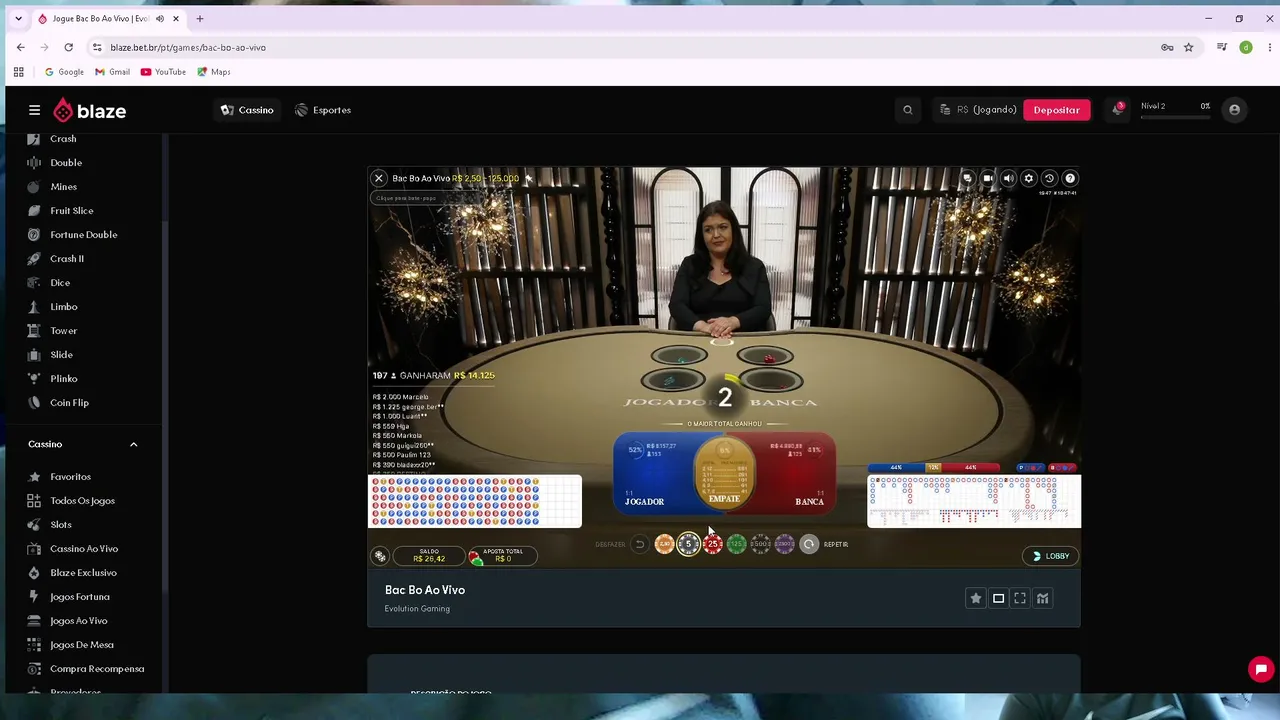
Task: Toggle the game video camera icon
Action: tap(988, 178)
